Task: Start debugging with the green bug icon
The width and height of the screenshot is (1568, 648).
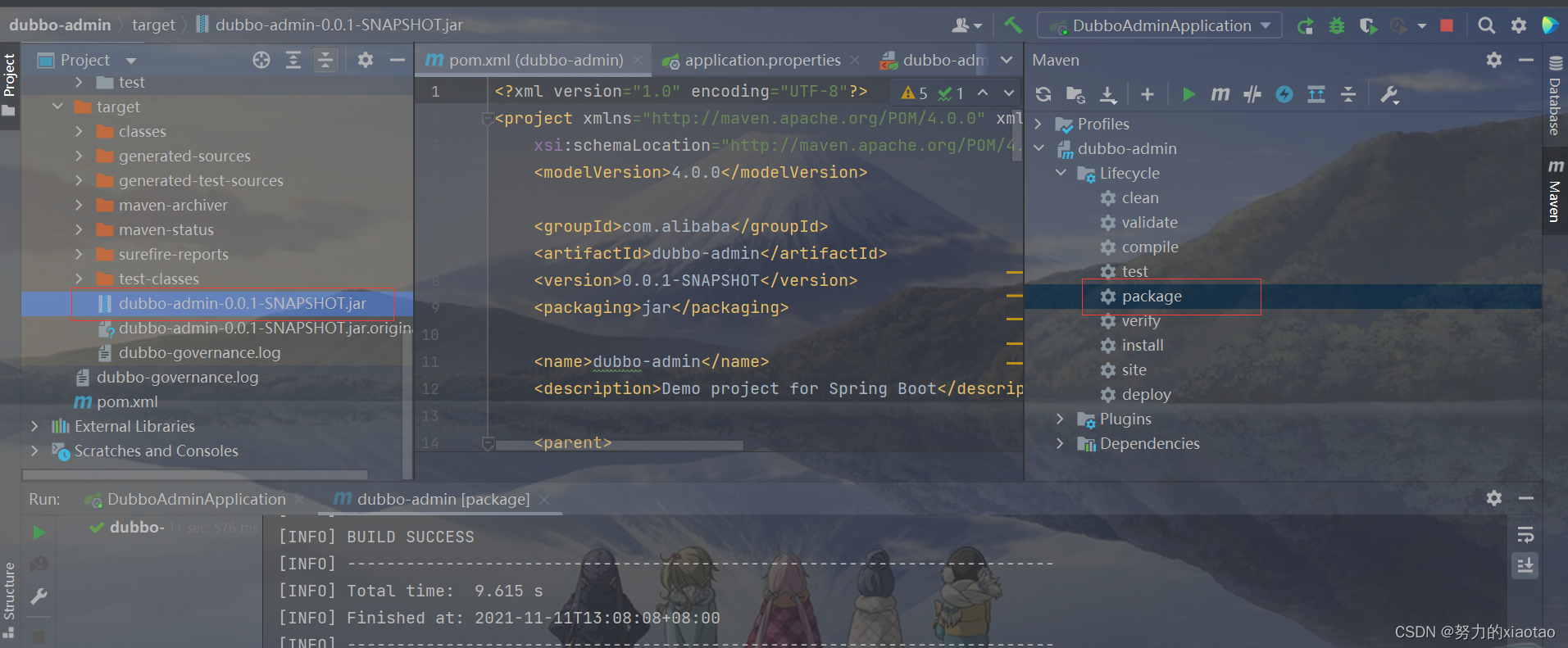Action: [1337, 26]
